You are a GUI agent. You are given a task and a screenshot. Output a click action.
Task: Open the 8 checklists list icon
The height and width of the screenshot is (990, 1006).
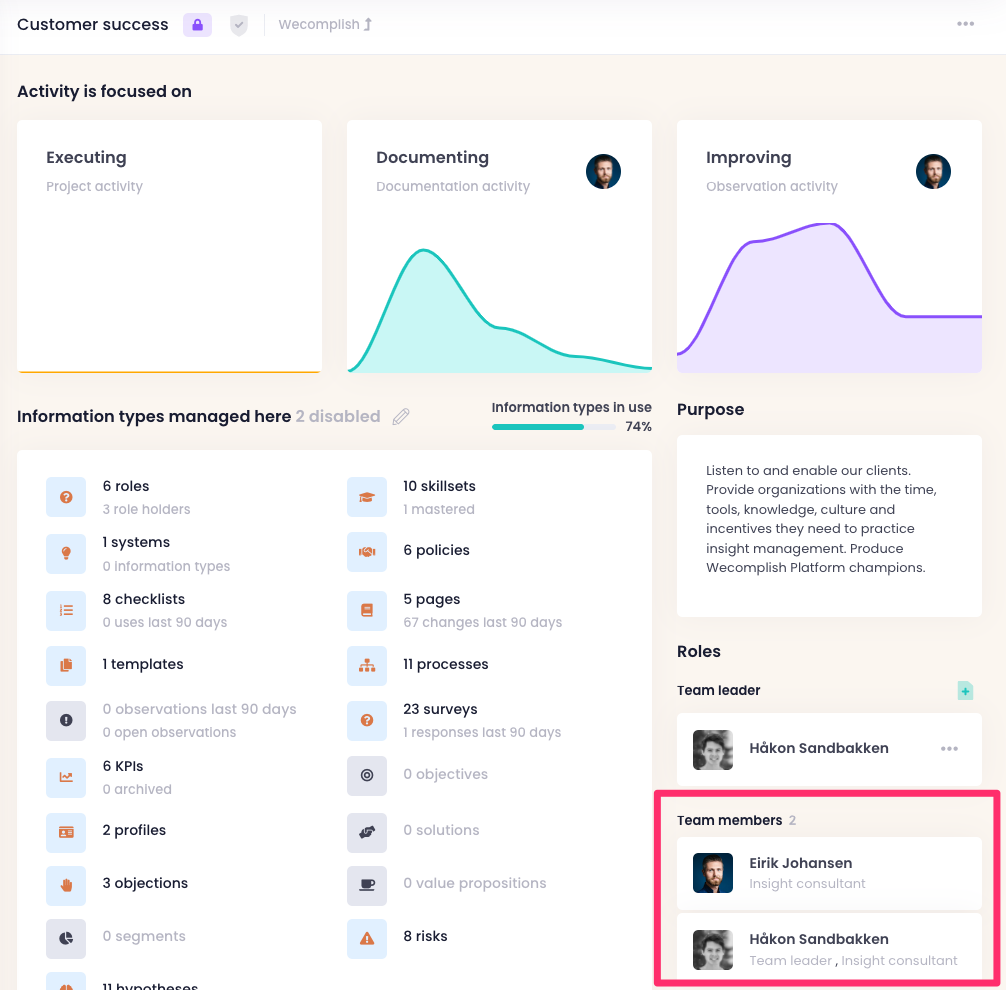pos(66,610)
